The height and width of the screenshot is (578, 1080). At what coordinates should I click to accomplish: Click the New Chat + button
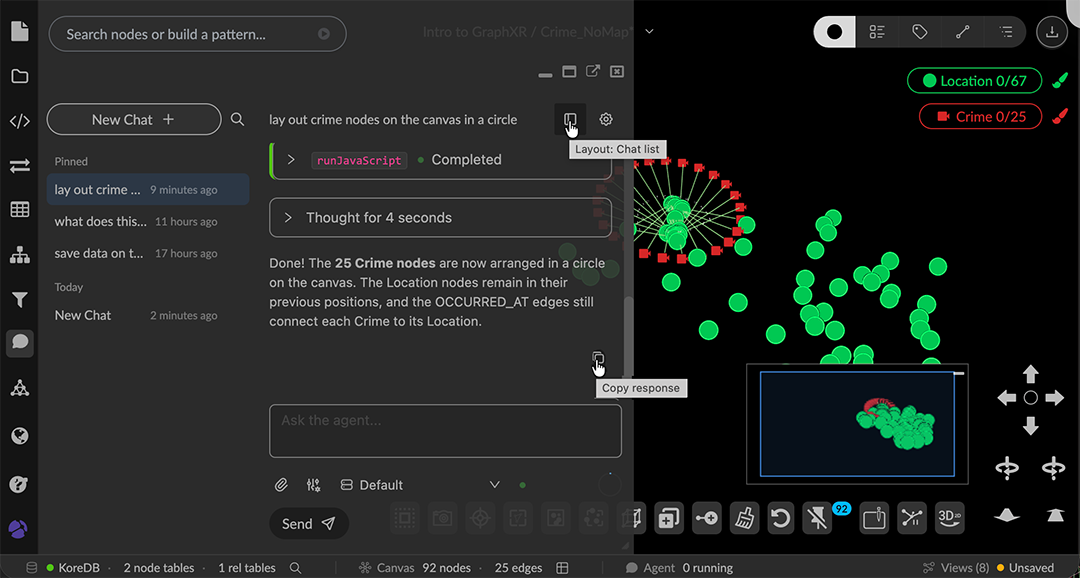pyautogui.click(x=134, y=119)
